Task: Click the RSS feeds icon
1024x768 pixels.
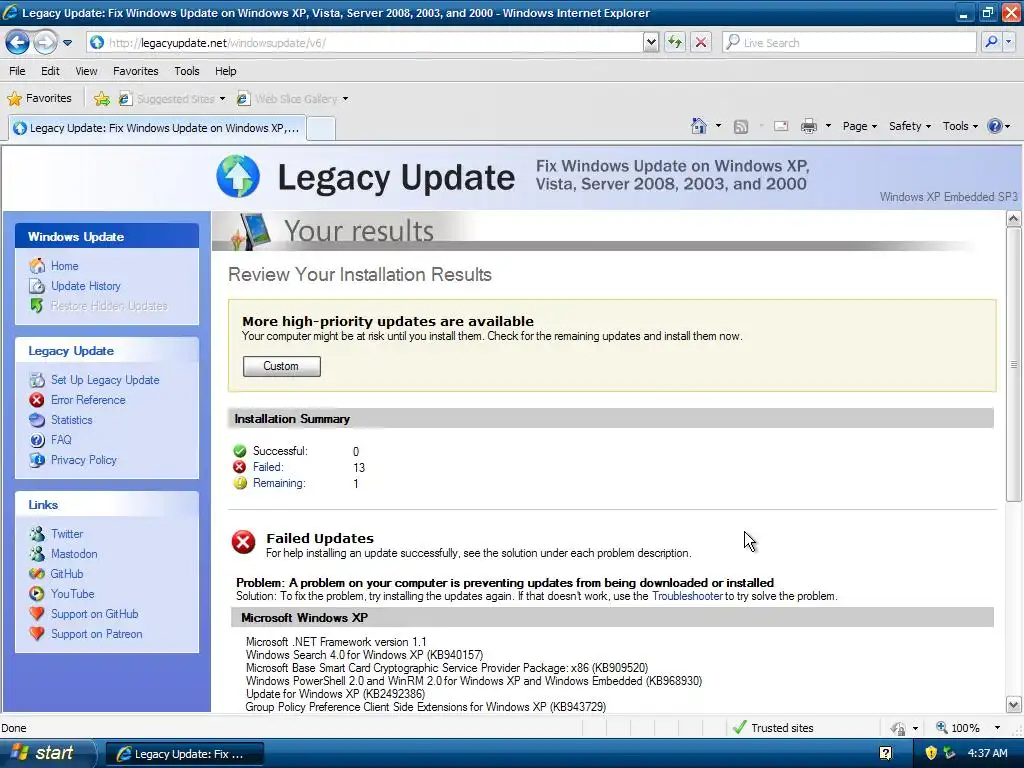Action: [741, 127]
